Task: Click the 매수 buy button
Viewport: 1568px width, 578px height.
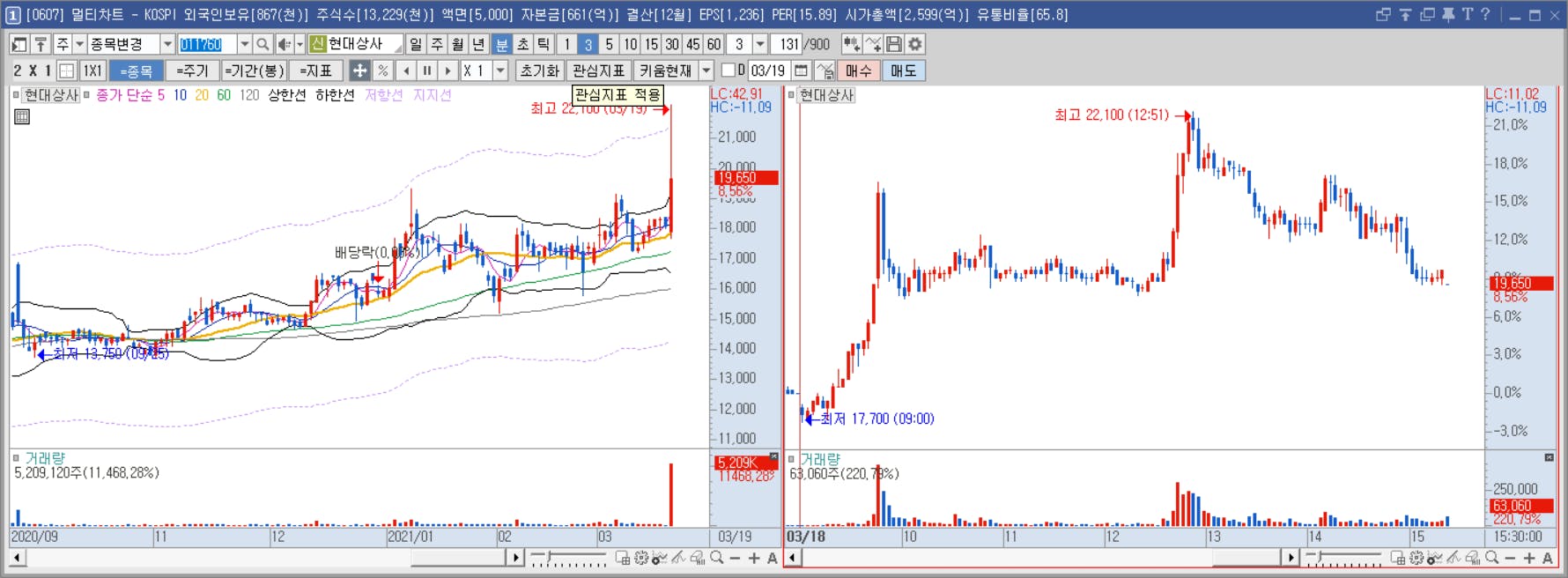Action: (x=859, y=70)
